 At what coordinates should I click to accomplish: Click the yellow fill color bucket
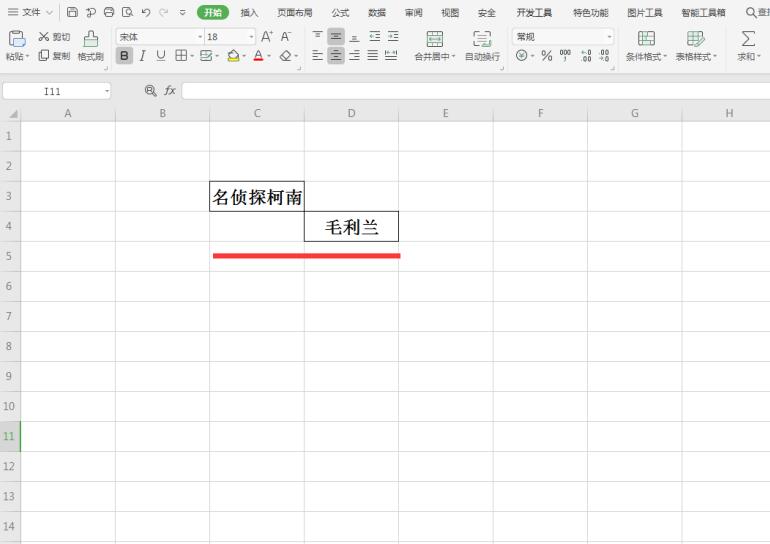[233, 56]
